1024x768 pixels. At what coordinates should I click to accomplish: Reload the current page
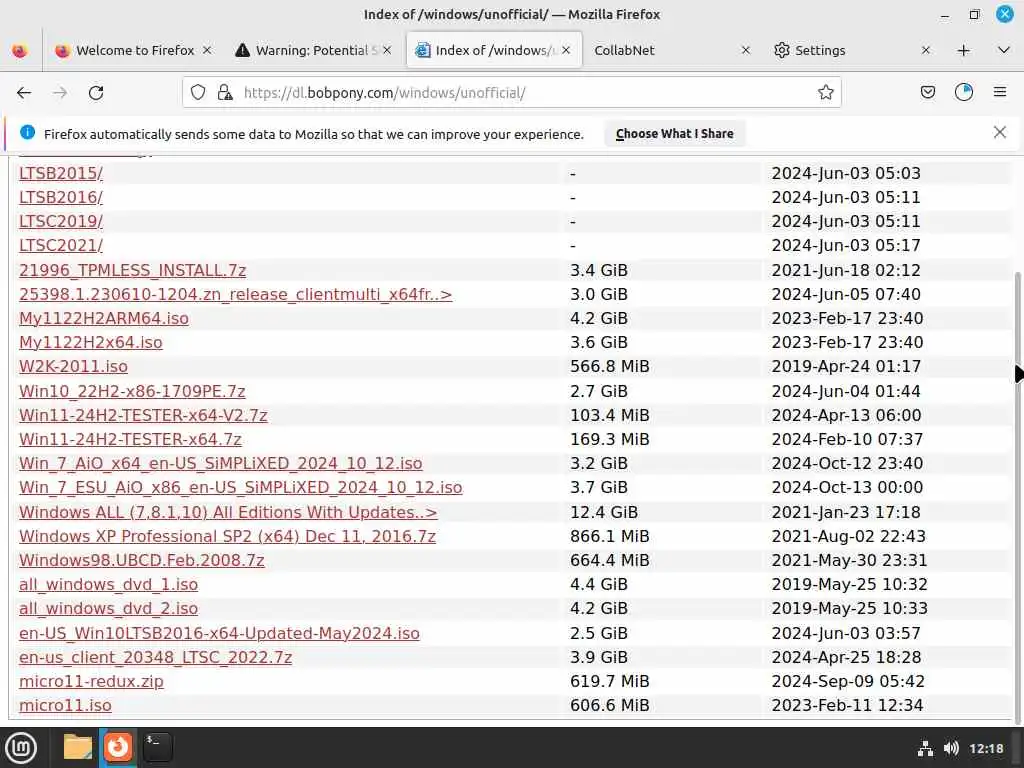96,93
